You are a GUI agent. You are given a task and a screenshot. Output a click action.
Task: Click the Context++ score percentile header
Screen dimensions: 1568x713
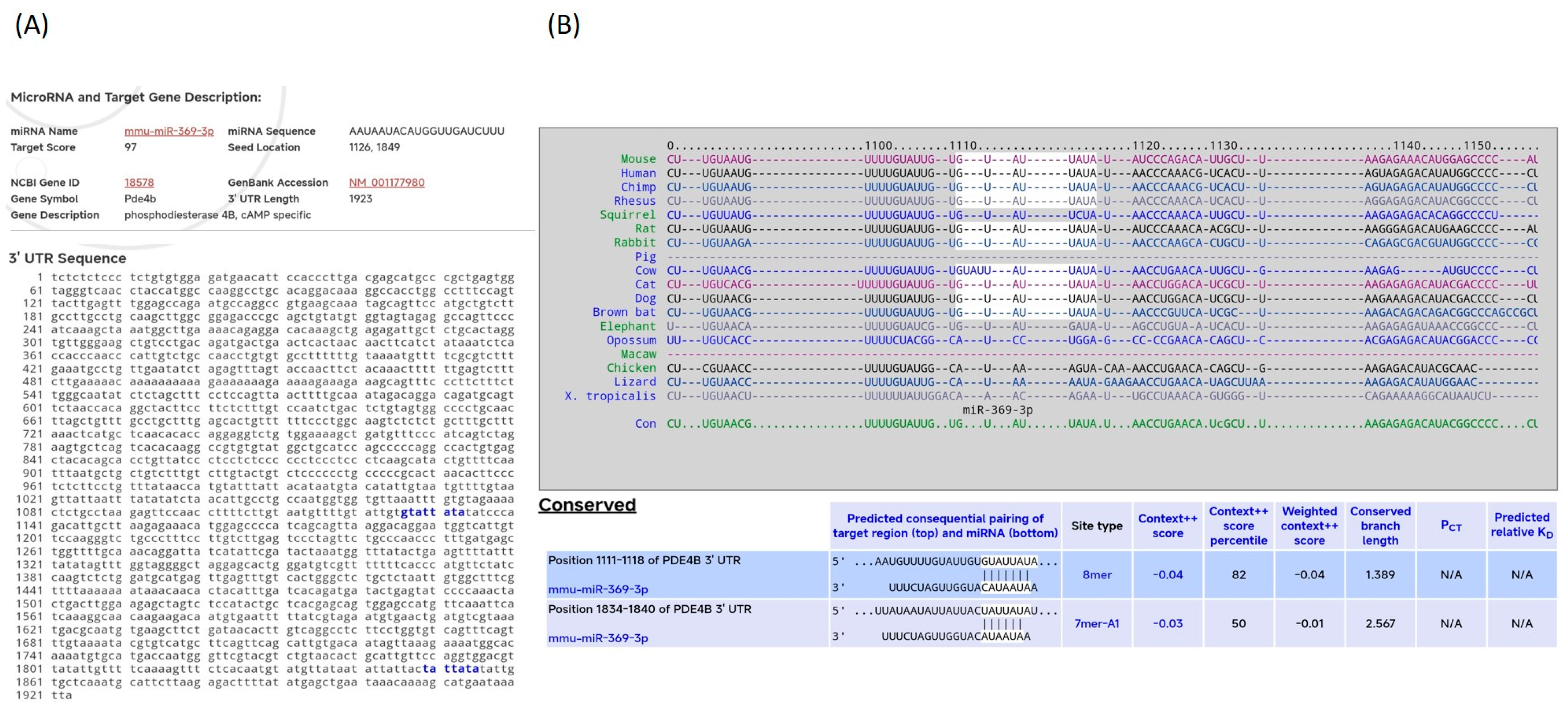[x=1238, y=526]
